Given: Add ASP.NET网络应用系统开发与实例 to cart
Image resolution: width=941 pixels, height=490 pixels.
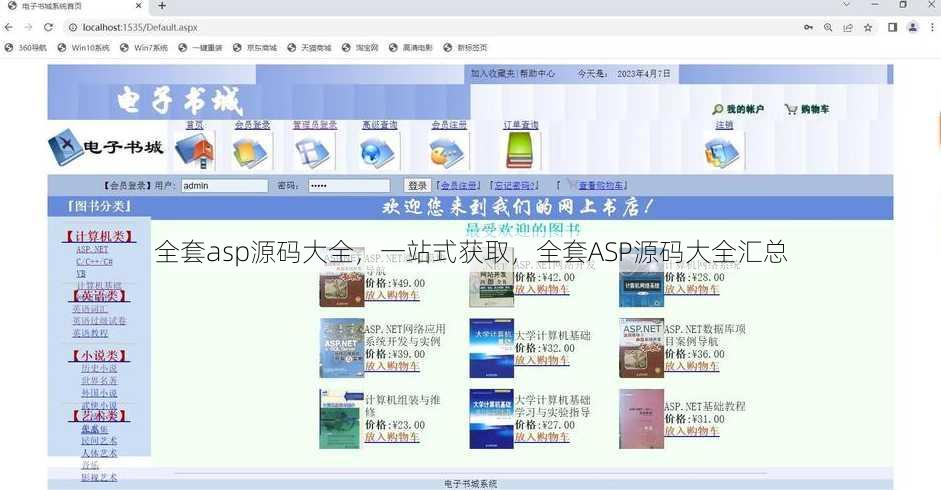Looking at the screenshot, I should [x=392, y=366].
